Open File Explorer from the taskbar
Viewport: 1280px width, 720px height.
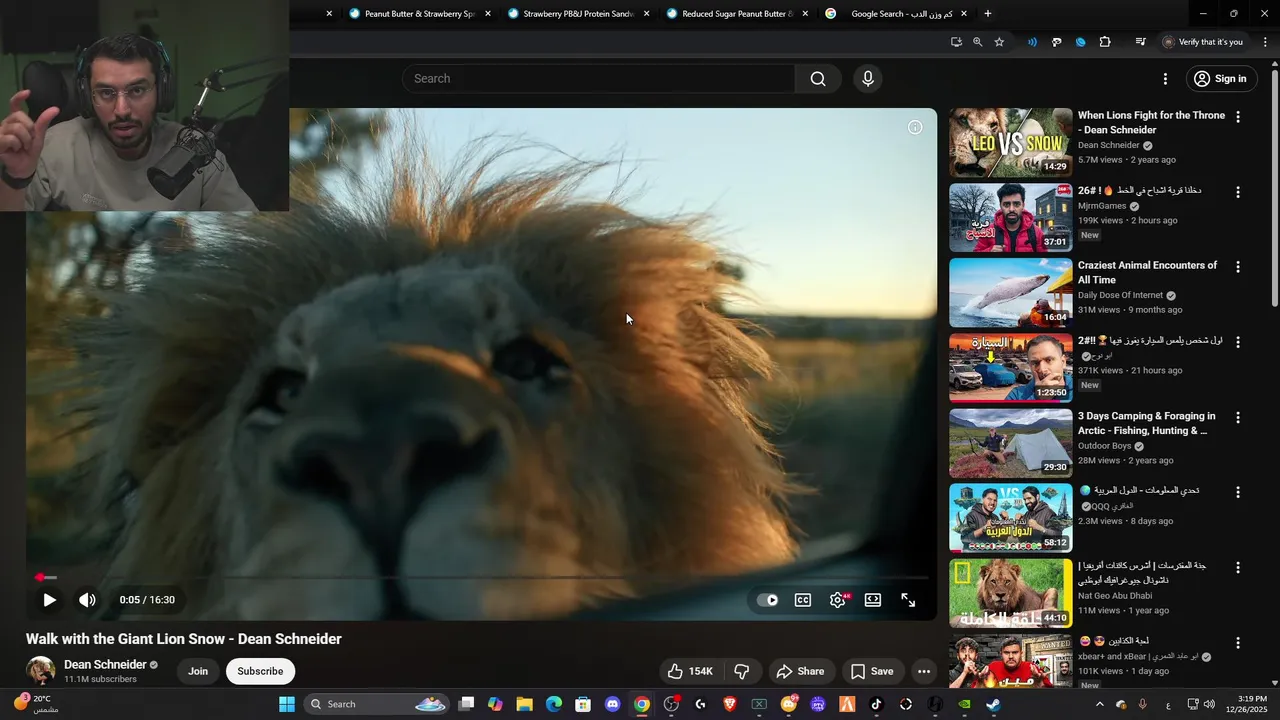[524, 704]
